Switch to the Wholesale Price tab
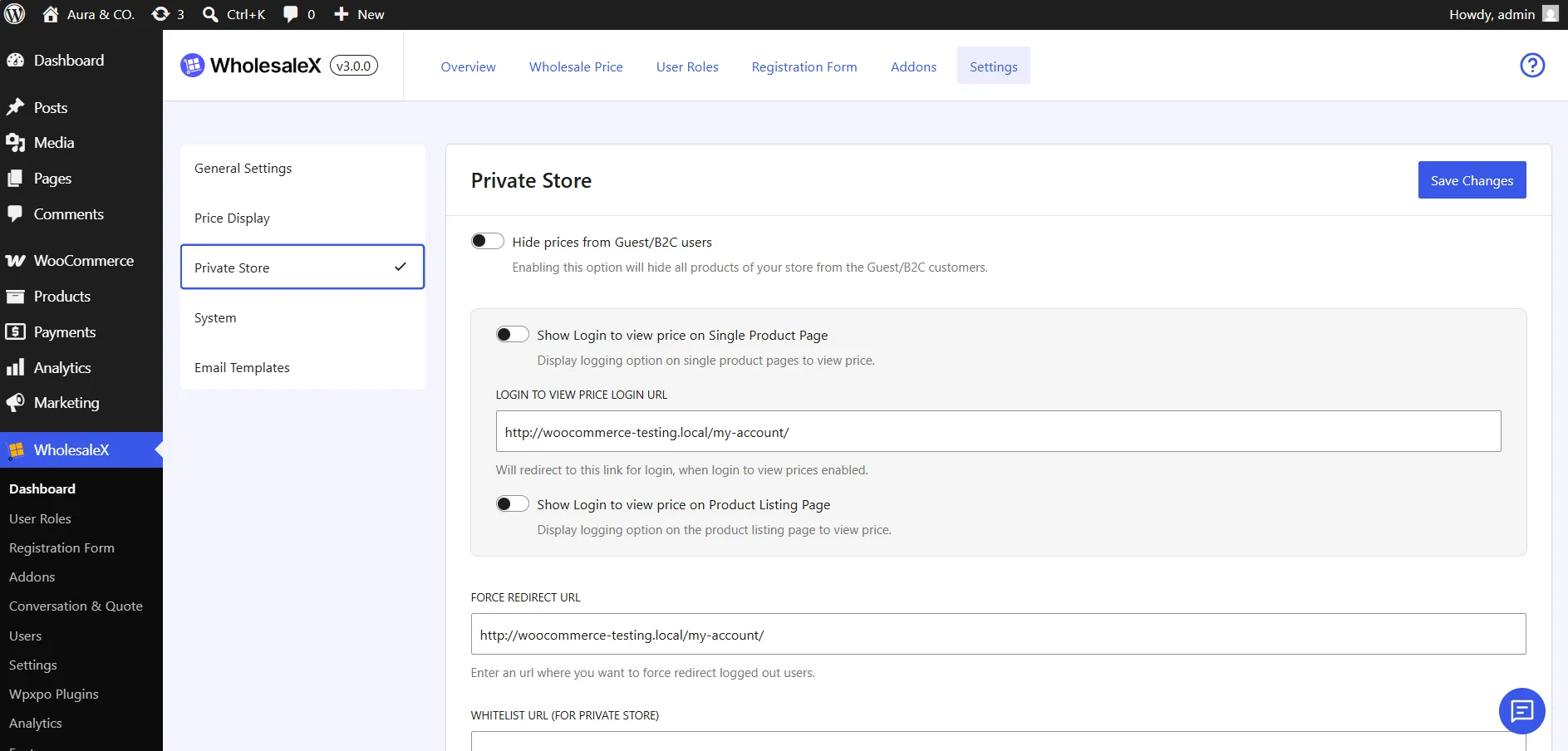This screenshot has width=1568, height=751. point(576,66)
